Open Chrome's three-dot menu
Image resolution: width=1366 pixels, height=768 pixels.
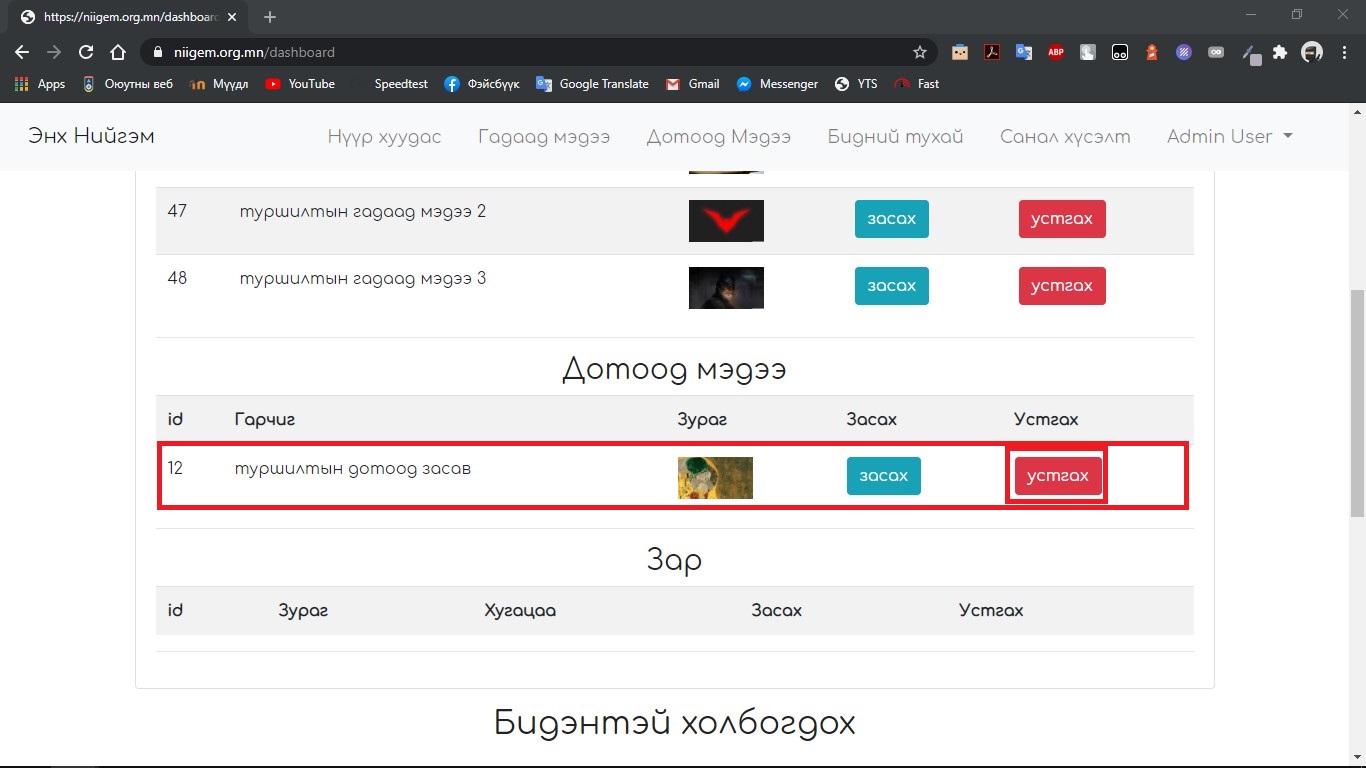tap(1345, 53)
